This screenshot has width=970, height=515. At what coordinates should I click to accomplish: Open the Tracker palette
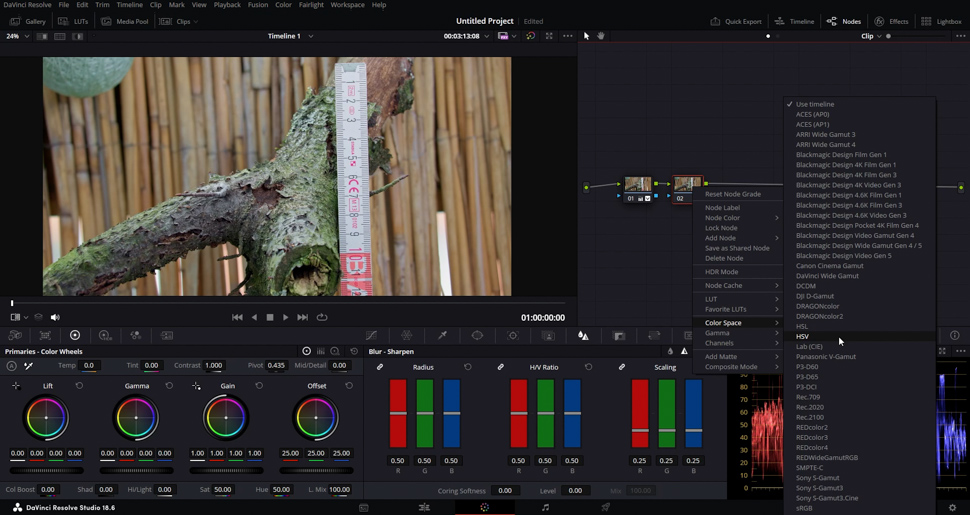tap(513, 335)
